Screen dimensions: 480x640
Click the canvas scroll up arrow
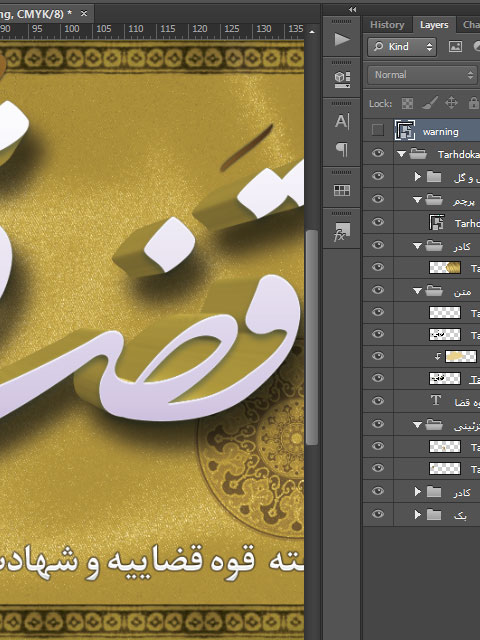312,31
